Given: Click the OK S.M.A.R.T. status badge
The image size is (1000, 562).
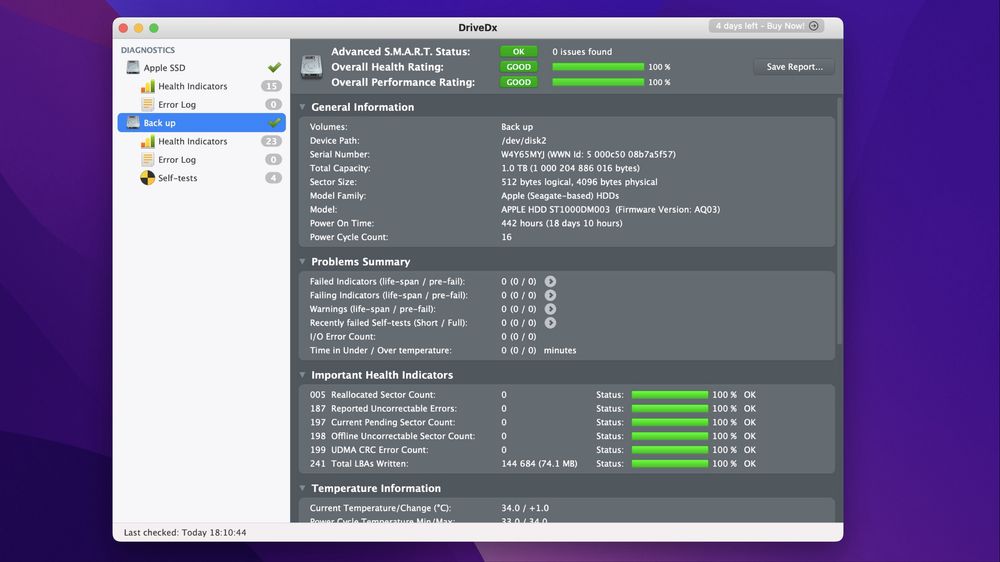Looking at the screenshot, I should 518,52.
